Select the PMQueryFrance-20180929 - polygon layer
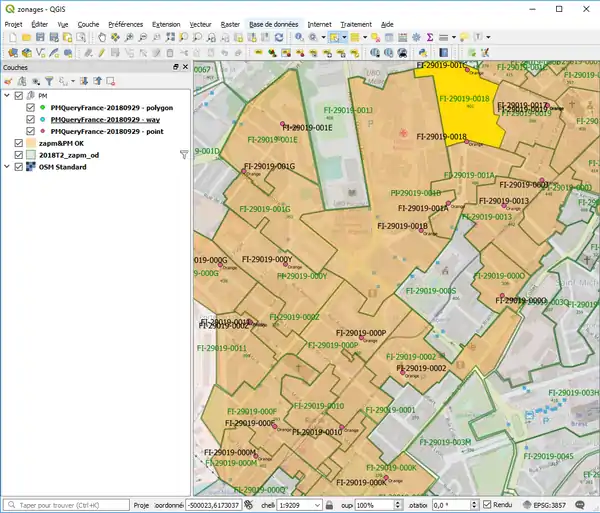The image size is (600, 513). tap(111, 107)
